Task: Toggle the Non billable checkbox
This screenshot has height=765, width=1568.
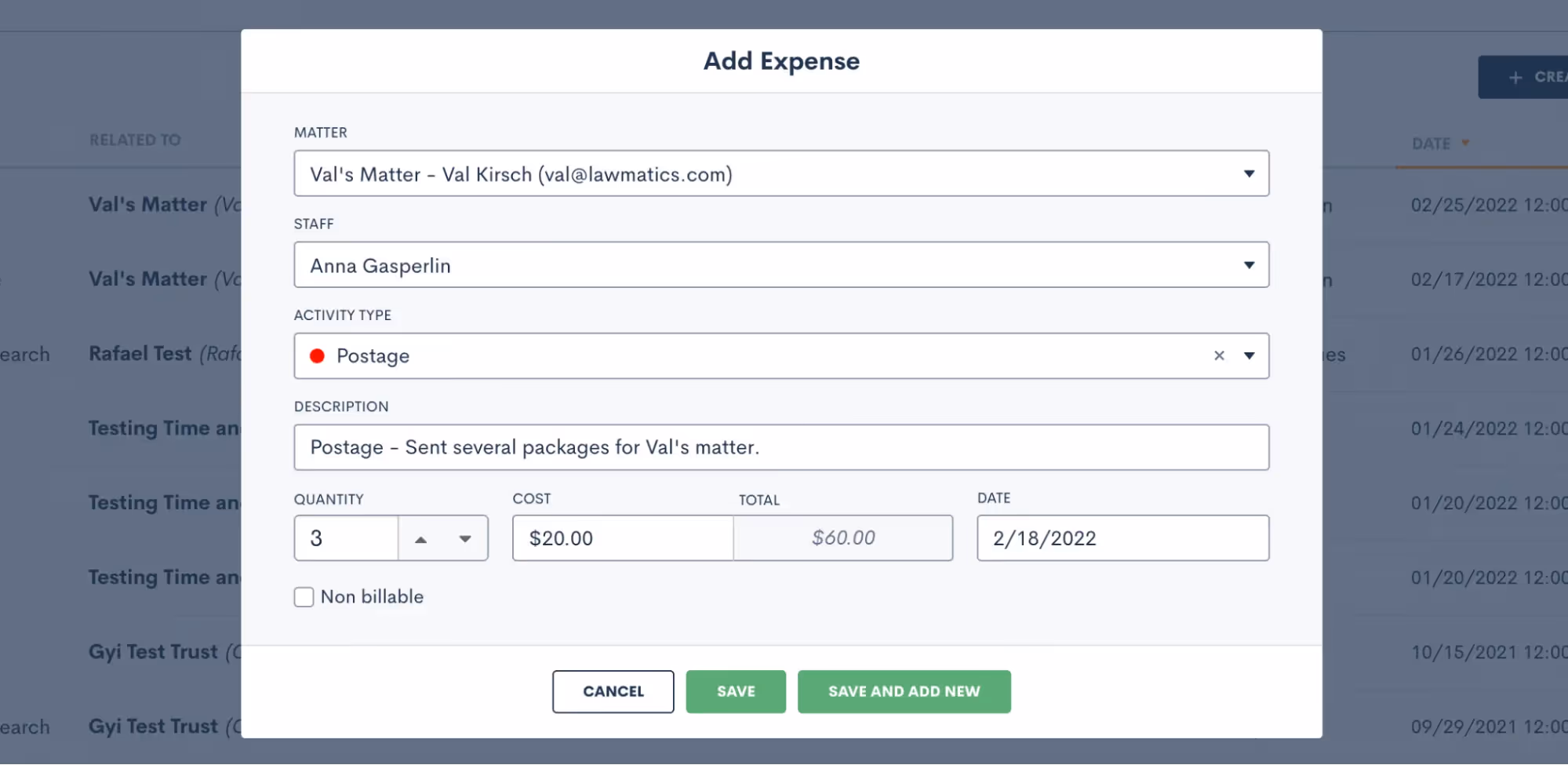Action: point(304,597)
